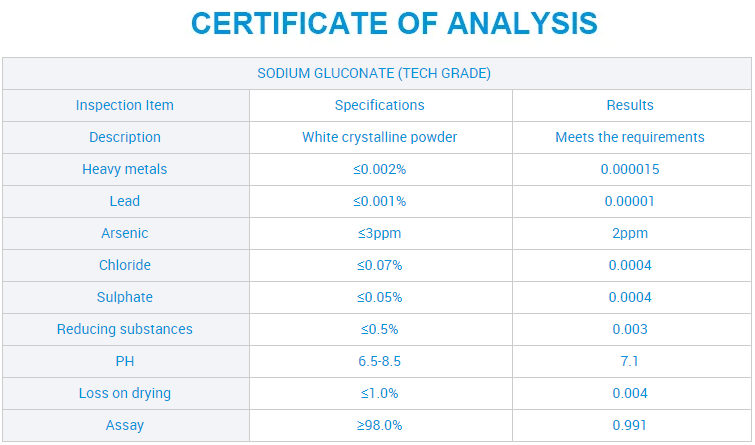755x445 pixels.
Task: Click the Certificate of Analysis heading
Action: pyautogui.click(x=394, y=23)
